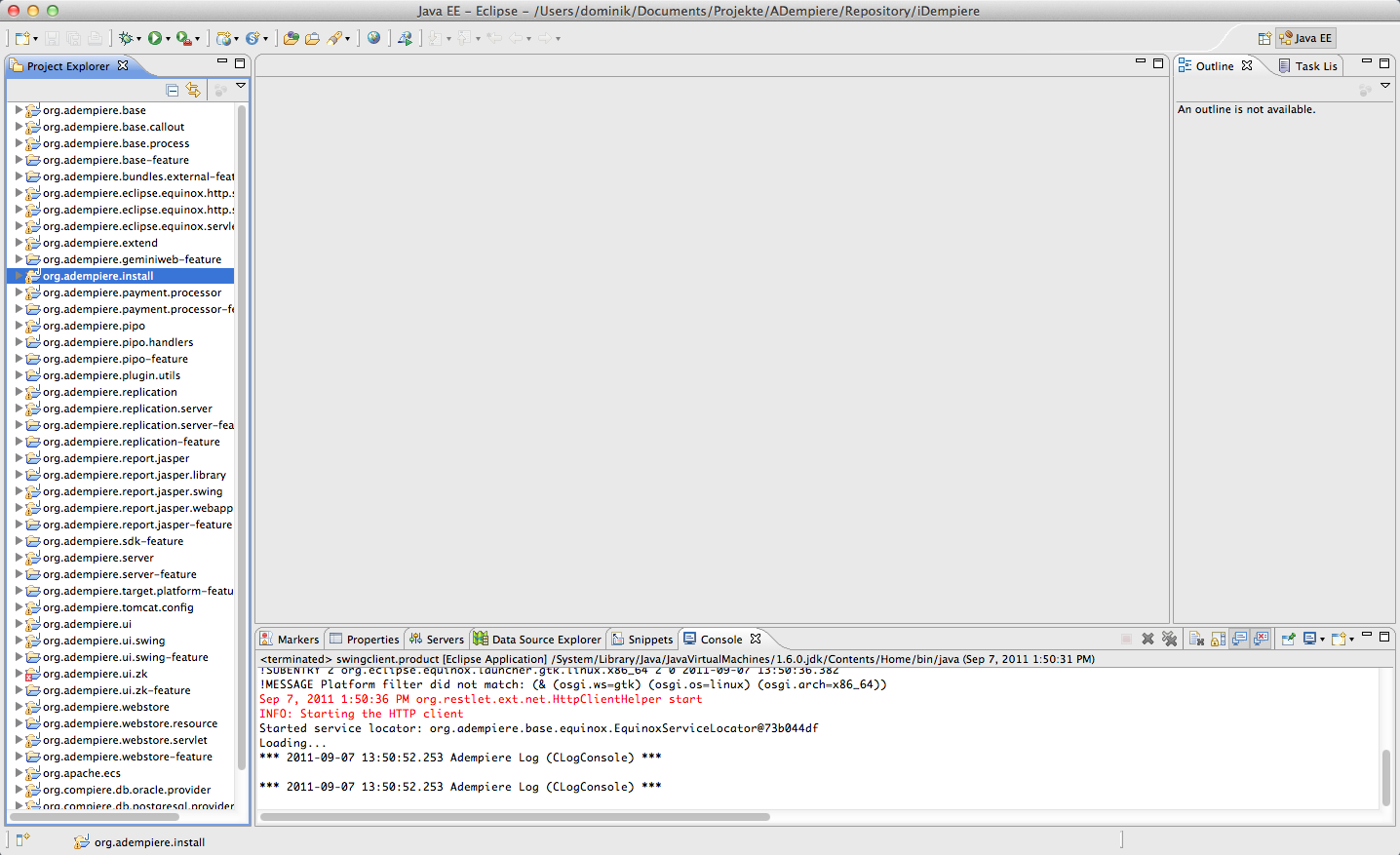This screenshot has width=1400, height=855.
Task: Open the Debug dropdown arrow
Action: click(x=138, y=39)
